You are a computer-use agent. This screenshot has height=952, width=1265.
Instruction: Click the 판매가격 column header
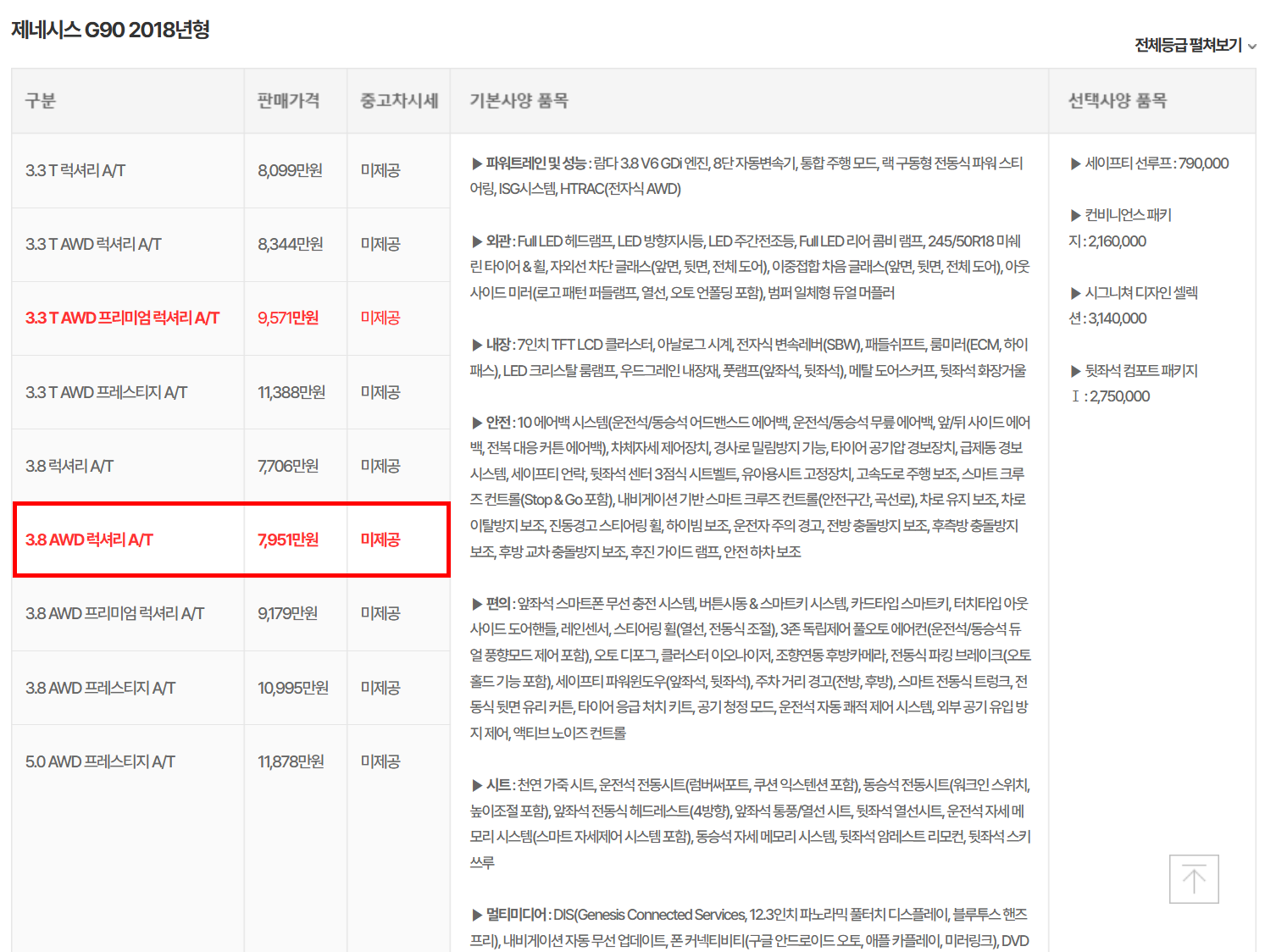pos(289,101)
